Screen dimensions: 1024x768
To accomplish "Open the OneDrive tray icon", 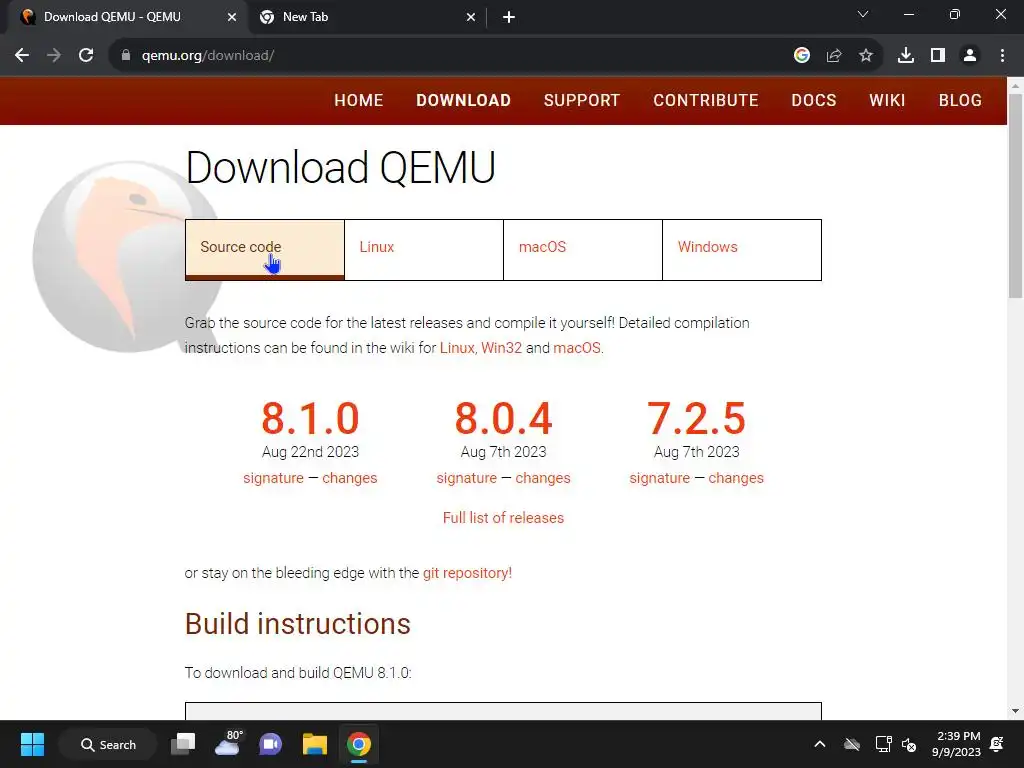I will [x=852, y=744].
